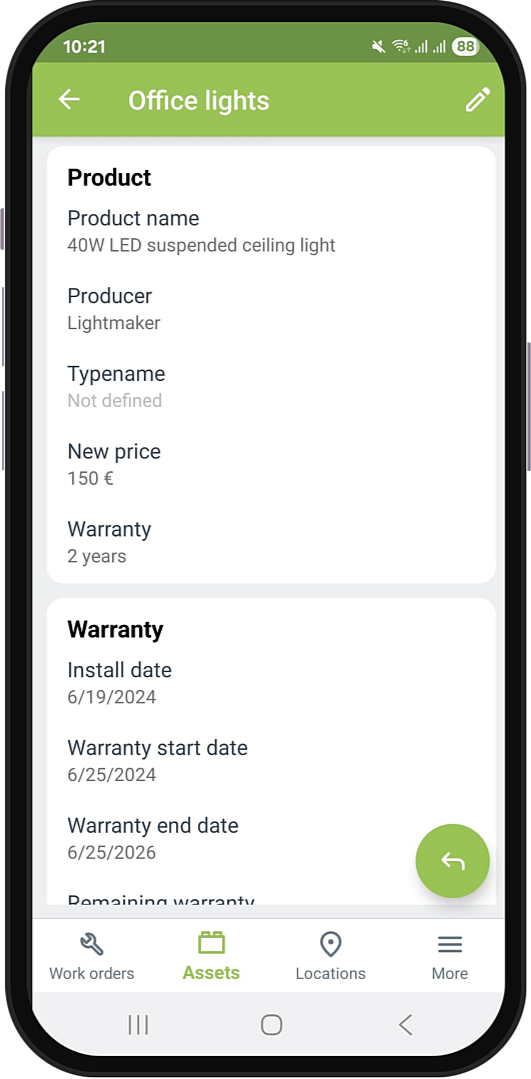531x1079 pixels.
Task: Tap the Android home button
Action: click(271, 1025)
